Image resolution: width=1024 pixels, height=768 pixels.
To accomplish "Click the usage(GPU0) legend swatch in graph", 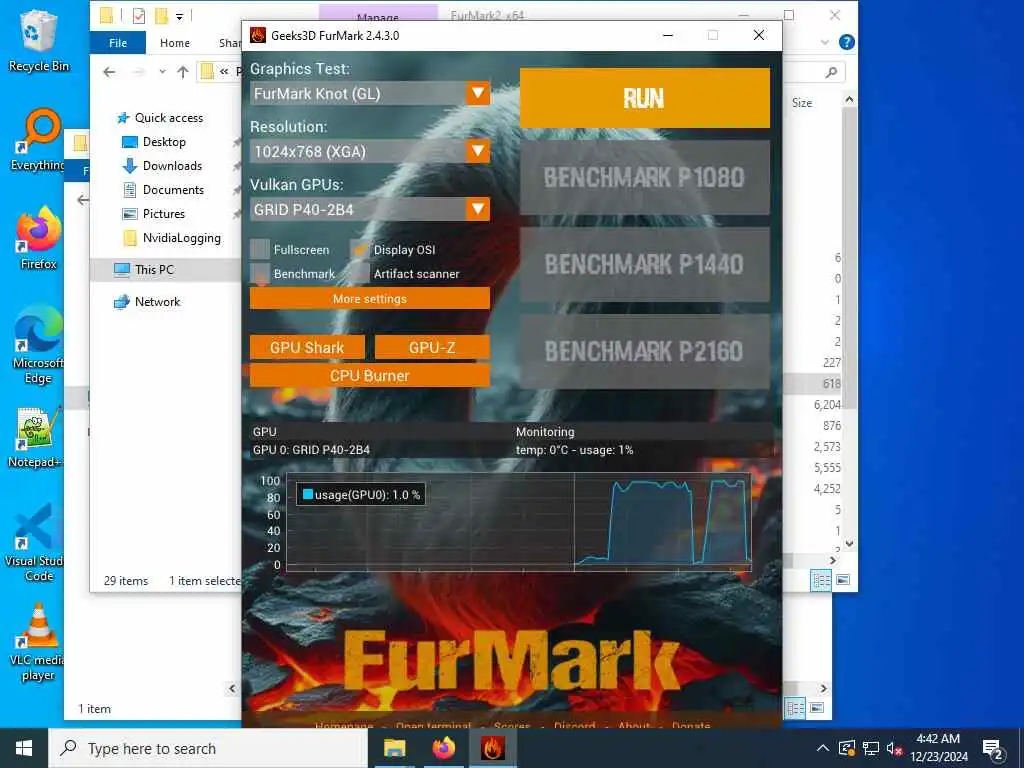I will (x=308, y=494).
